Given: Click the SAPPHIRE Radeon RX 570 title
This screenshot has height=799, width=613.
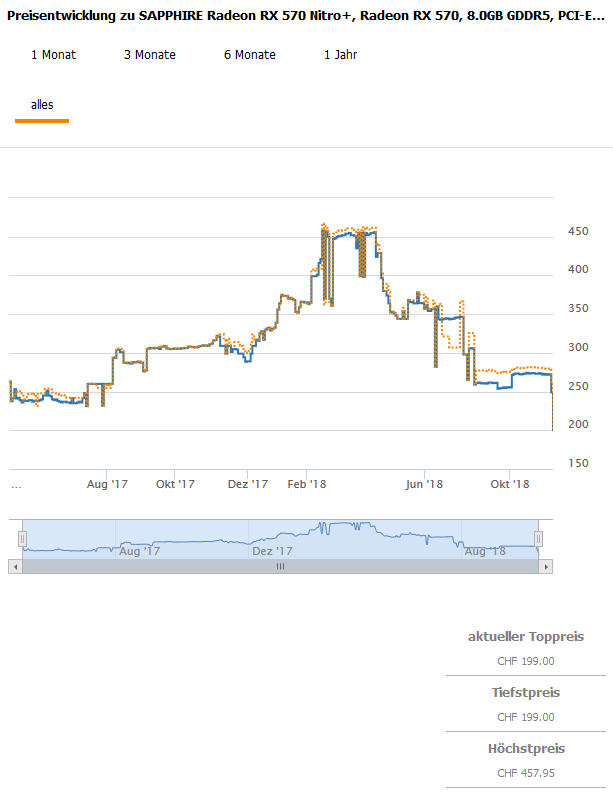Looking at the screenshot, I should pyautogui.click(x=306, y=18).
